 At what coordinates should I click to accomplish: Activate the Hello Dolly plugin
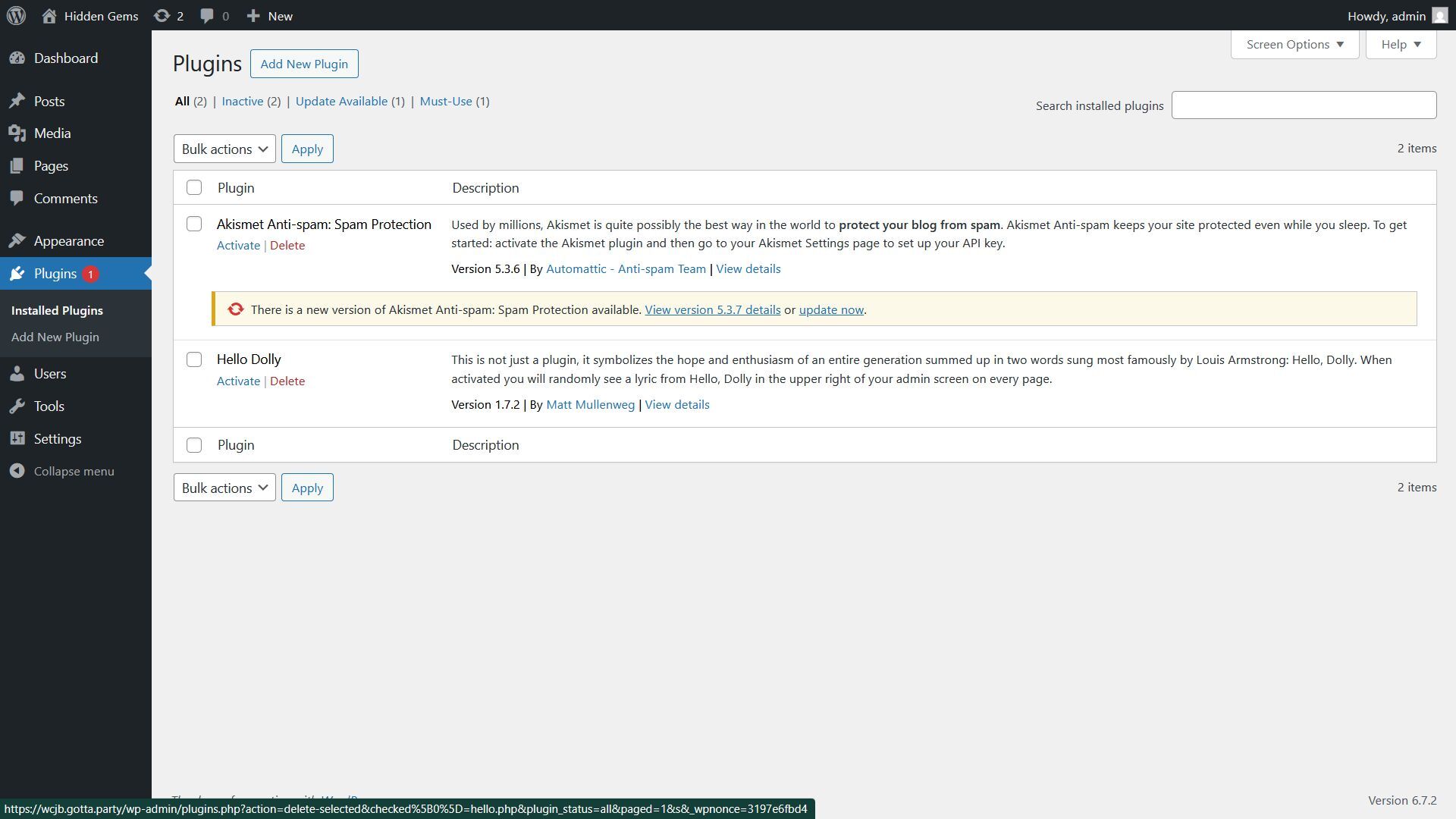click(238, 381)
